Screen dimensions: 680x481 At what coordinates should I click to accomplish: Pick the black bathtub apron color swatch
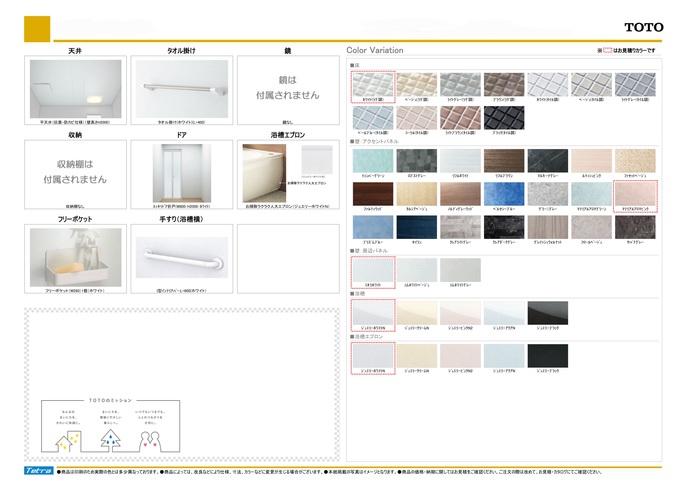(x=547, y=356)
